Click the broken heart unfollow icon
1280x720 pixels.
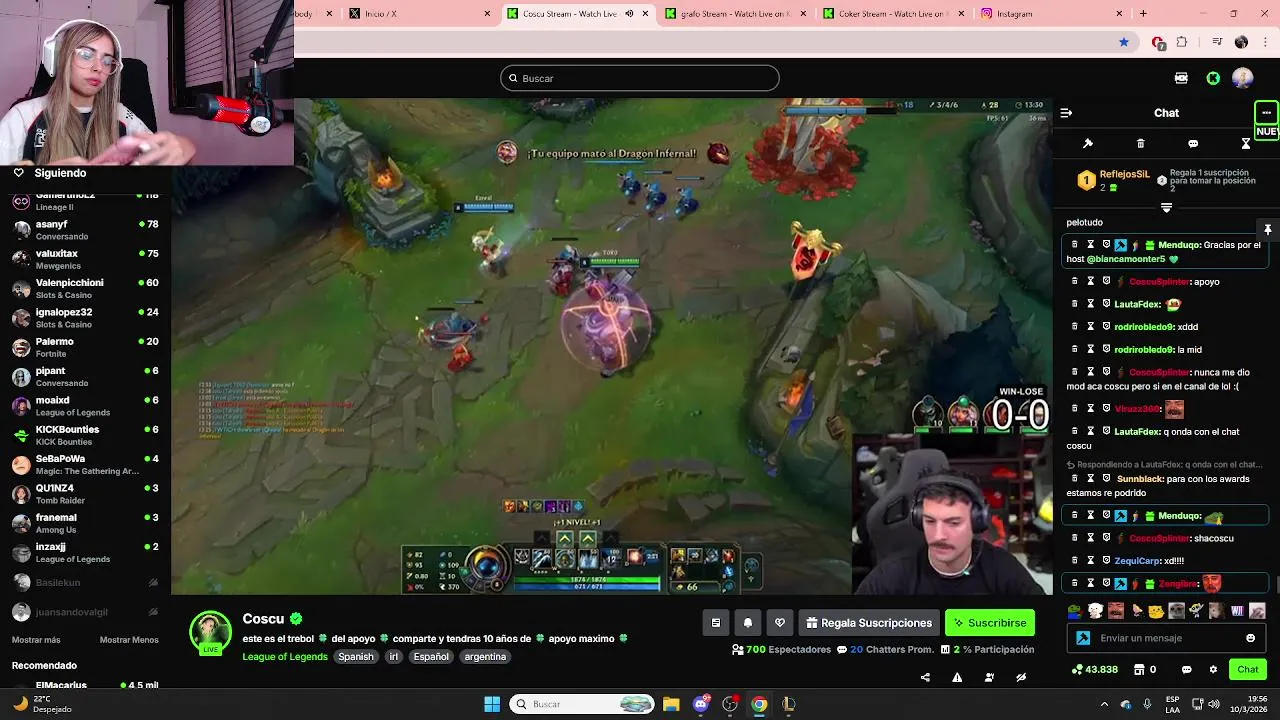tap(780, 623)
